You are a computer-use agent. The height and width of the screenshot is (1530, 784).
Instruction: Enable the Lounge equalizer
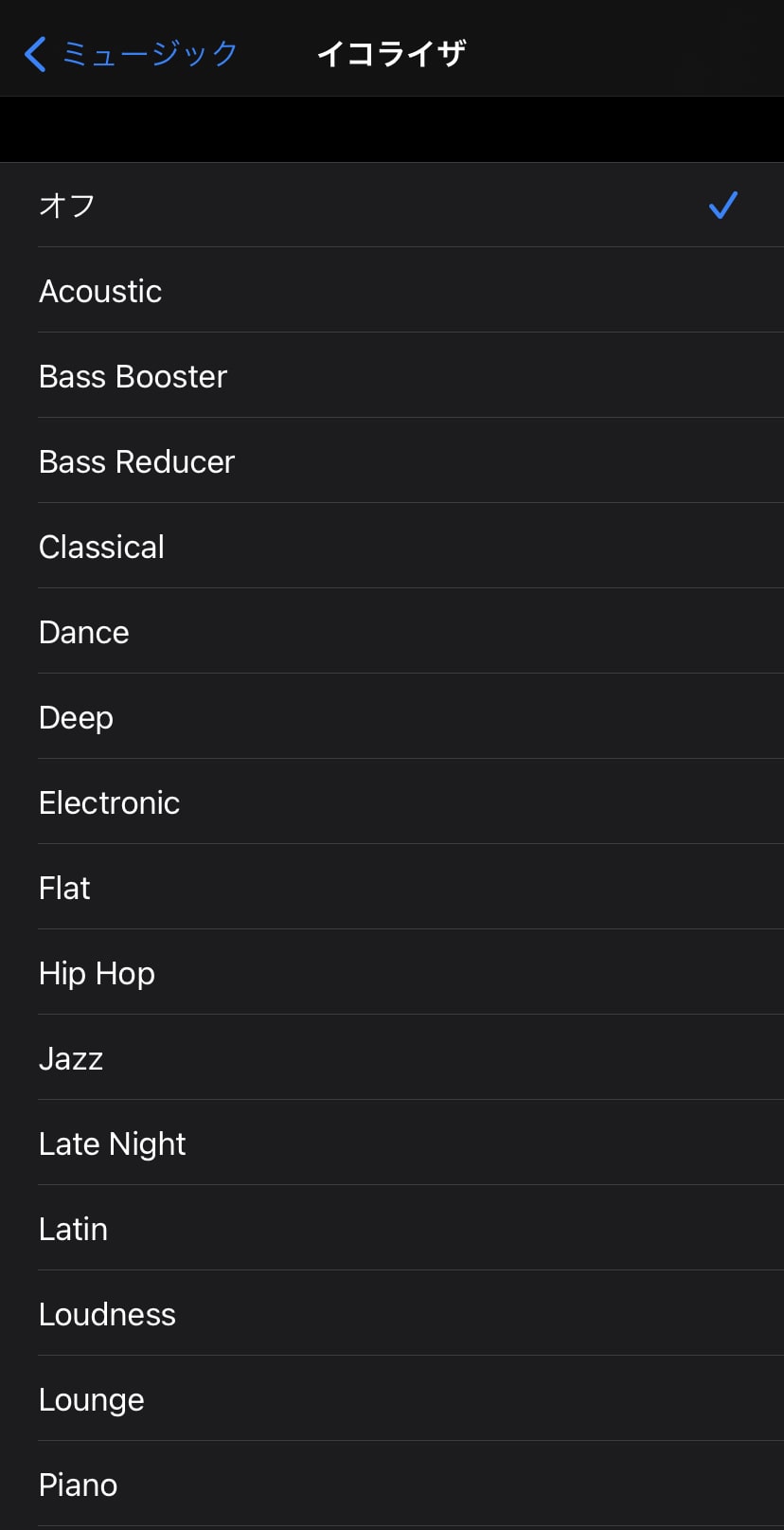91,1399
